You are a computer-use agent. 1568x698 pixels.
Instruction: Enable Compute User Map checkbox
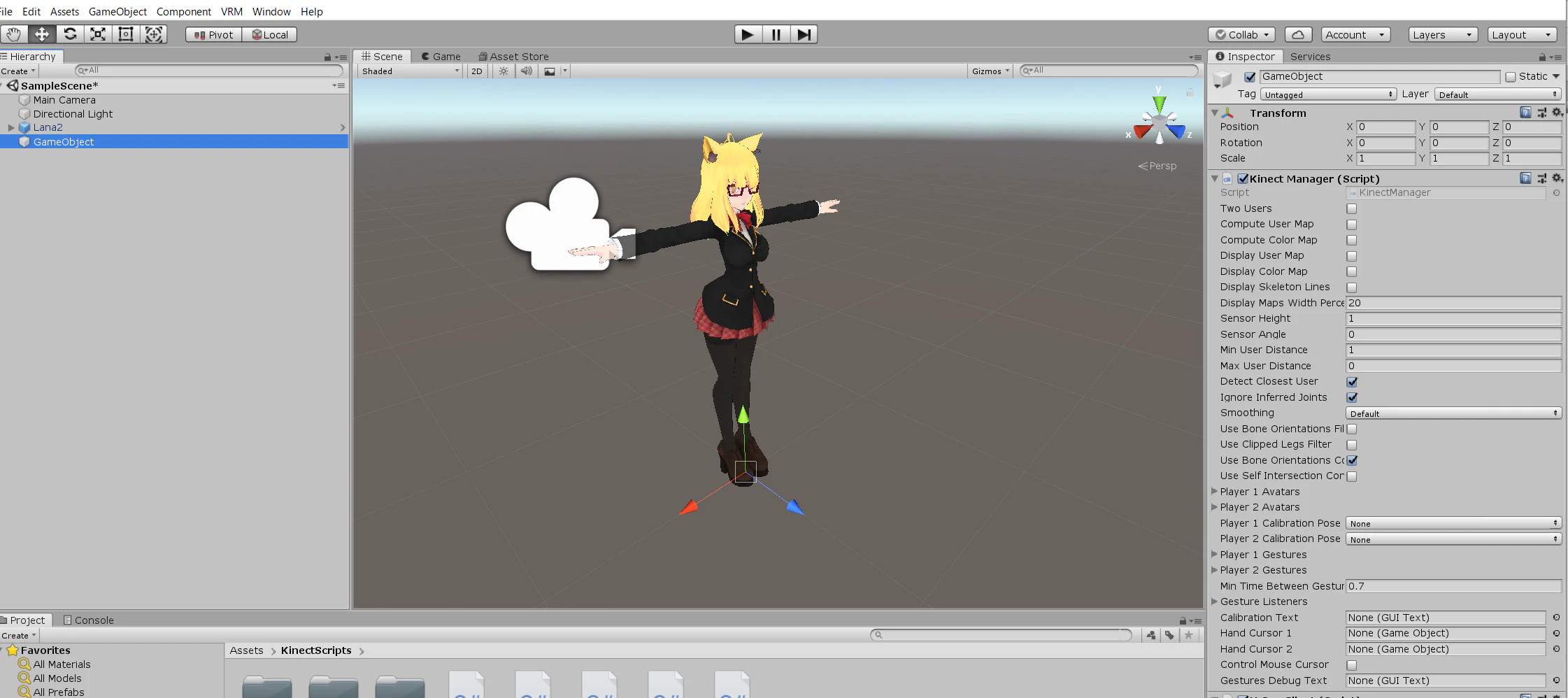(1352, 225)
